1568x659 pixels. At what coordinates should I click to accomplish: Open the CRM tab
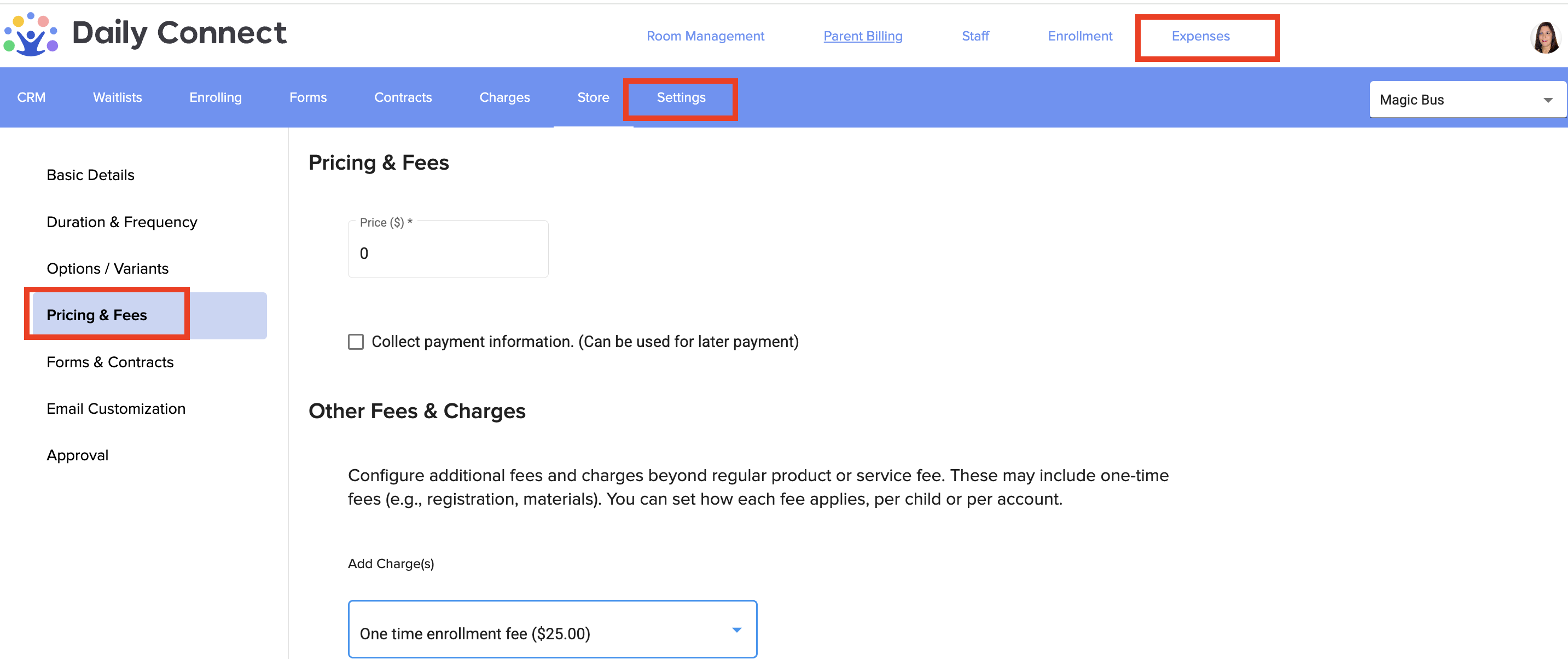(31, 98)
